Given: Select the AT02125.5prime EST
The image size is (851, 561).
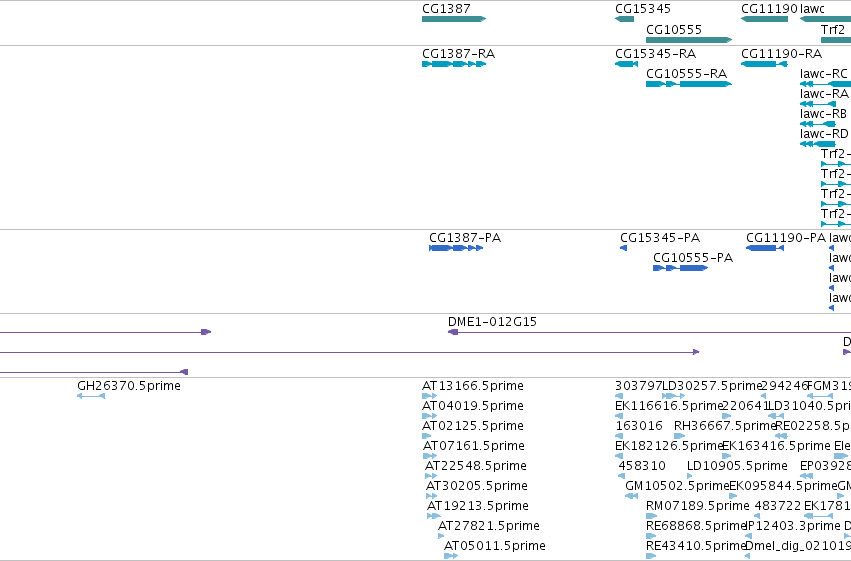Looking at the screenshot, I should tap(427, 436).
